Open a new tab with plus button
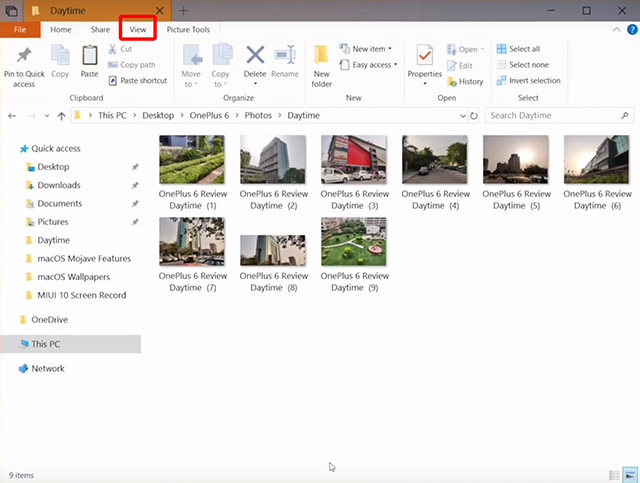640x483 pixels. coord(183,11)
